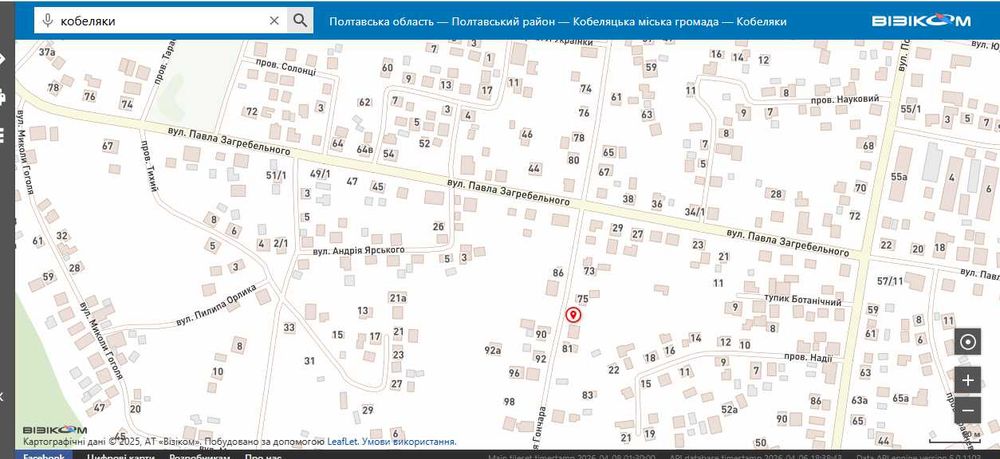
Task: Pick house number 49/1 on the map
Action: [x=320, y=173]
